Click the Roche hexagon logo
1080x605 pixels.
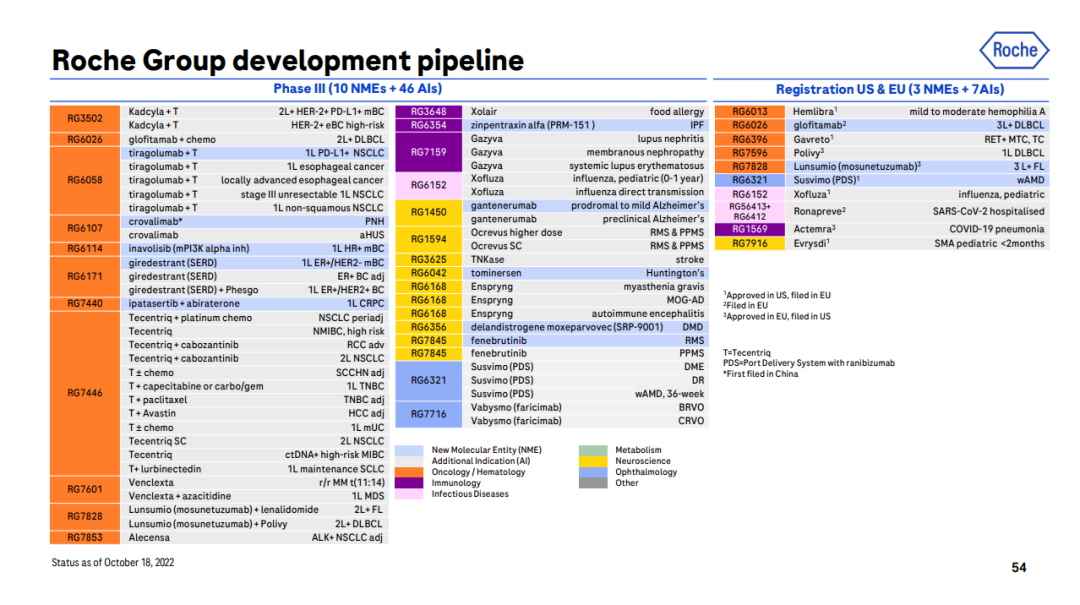coord(1014,50)
